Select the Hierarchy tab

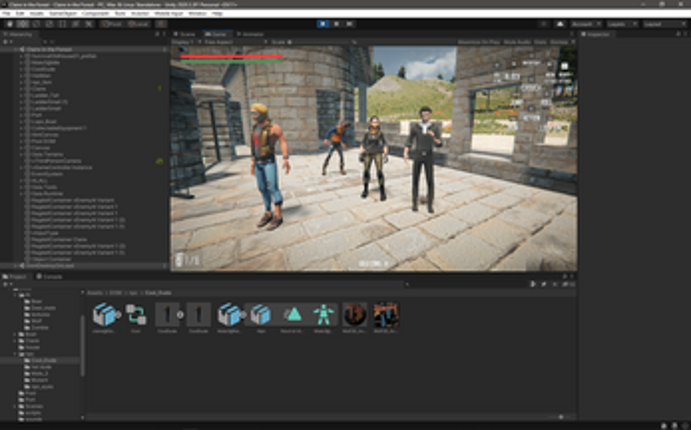[19, 34]
